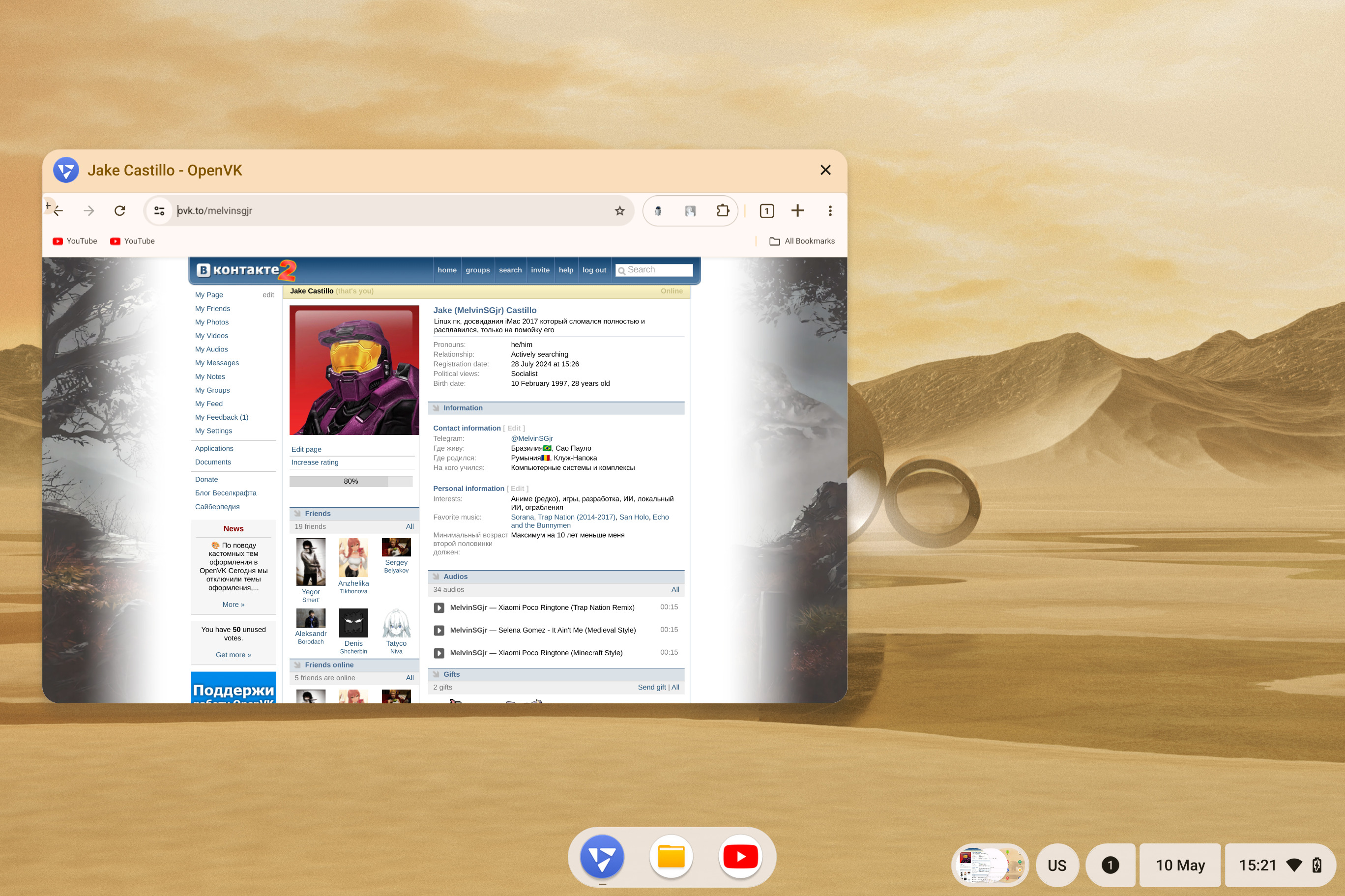Play Selena Gomez It Ain't Me track

tap(439, 630)
